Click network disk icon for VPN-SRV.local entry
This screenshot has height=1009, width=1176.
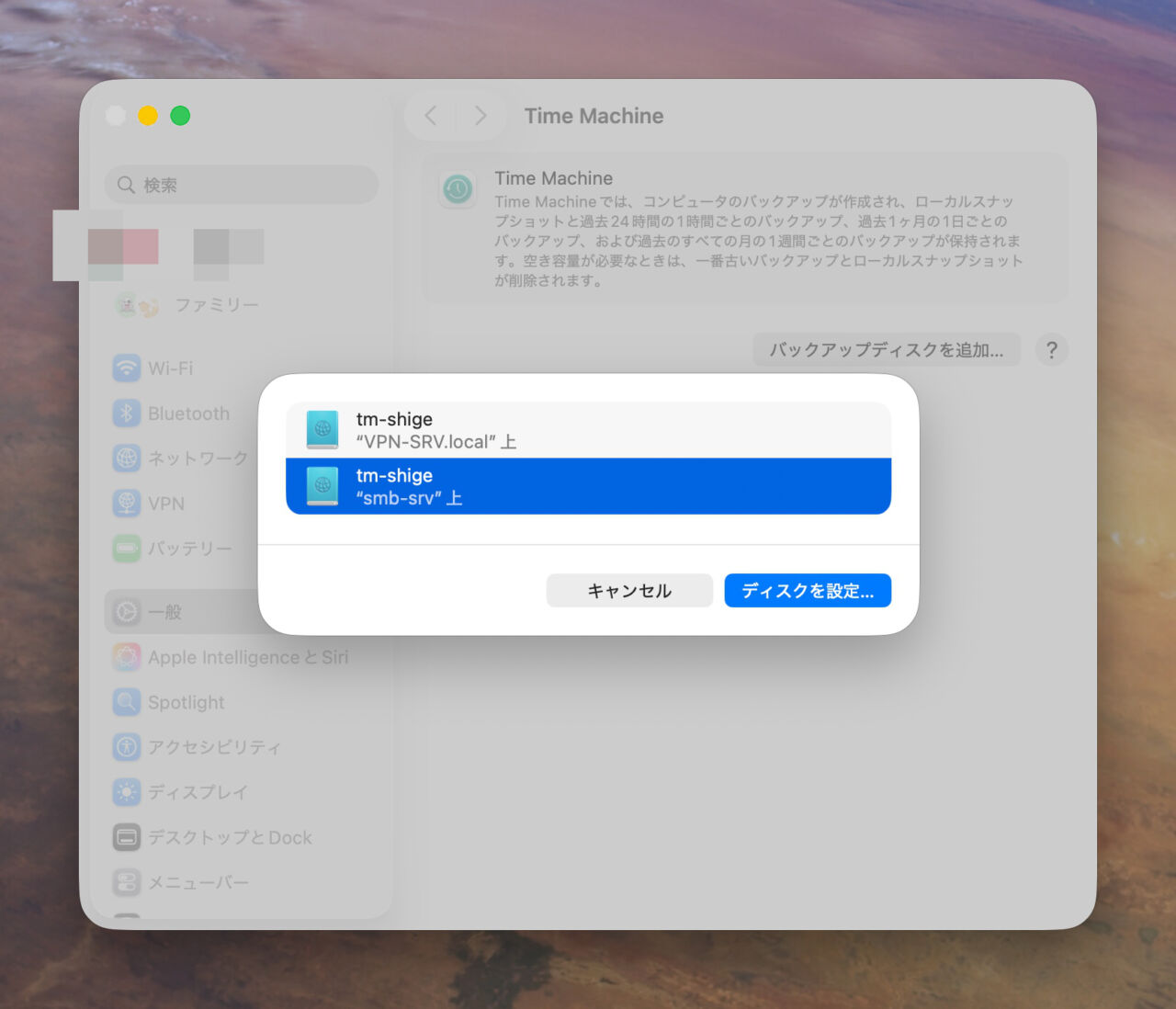pos(322,430)
